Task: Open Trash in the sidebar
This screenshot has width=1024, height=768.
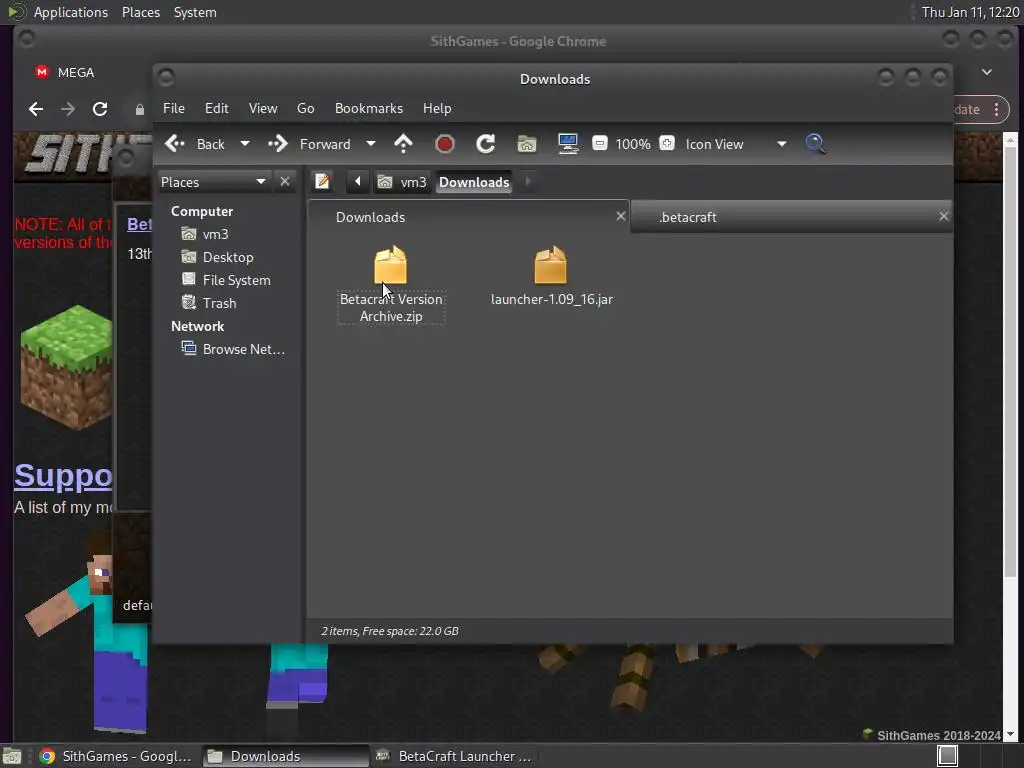Action: (208, 303)
